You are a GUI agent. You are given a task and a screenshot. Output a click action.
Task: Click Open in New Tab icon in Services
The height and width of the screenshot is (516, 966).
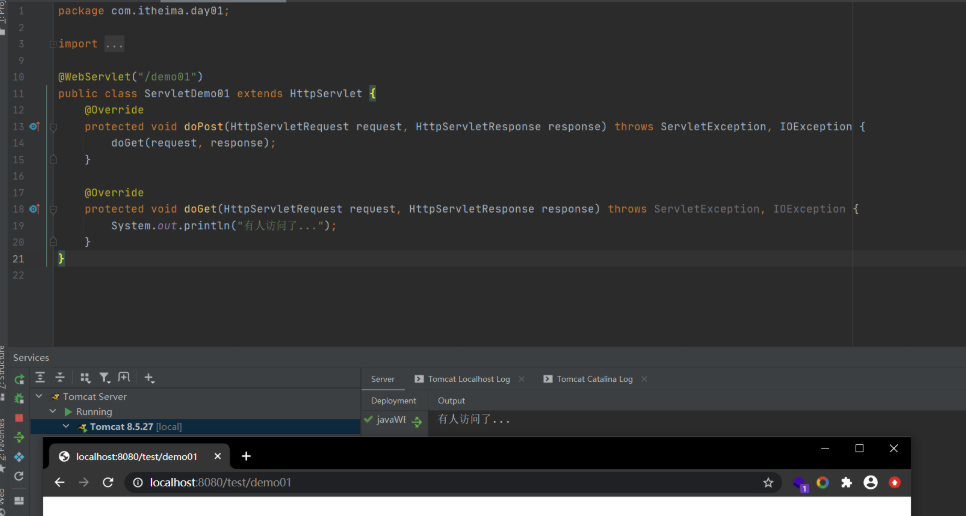point(124,377)
